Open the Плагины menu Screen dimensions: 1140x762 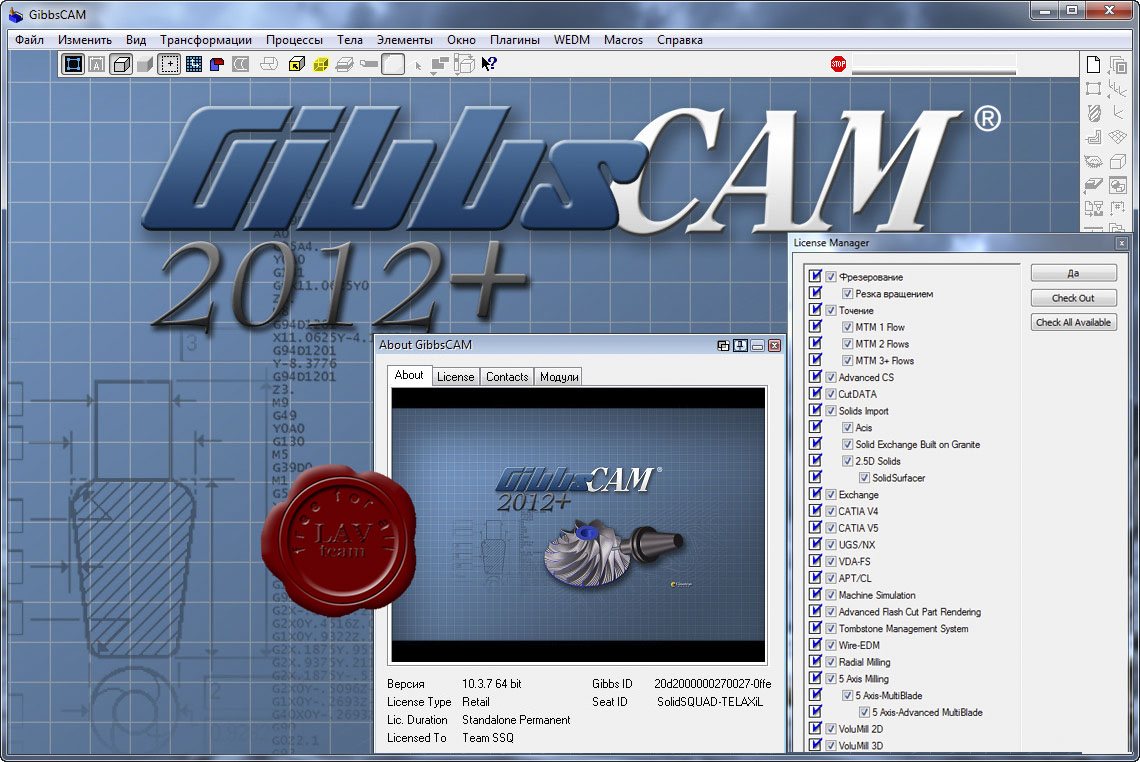pyautogui.click(x=515, y=40)
